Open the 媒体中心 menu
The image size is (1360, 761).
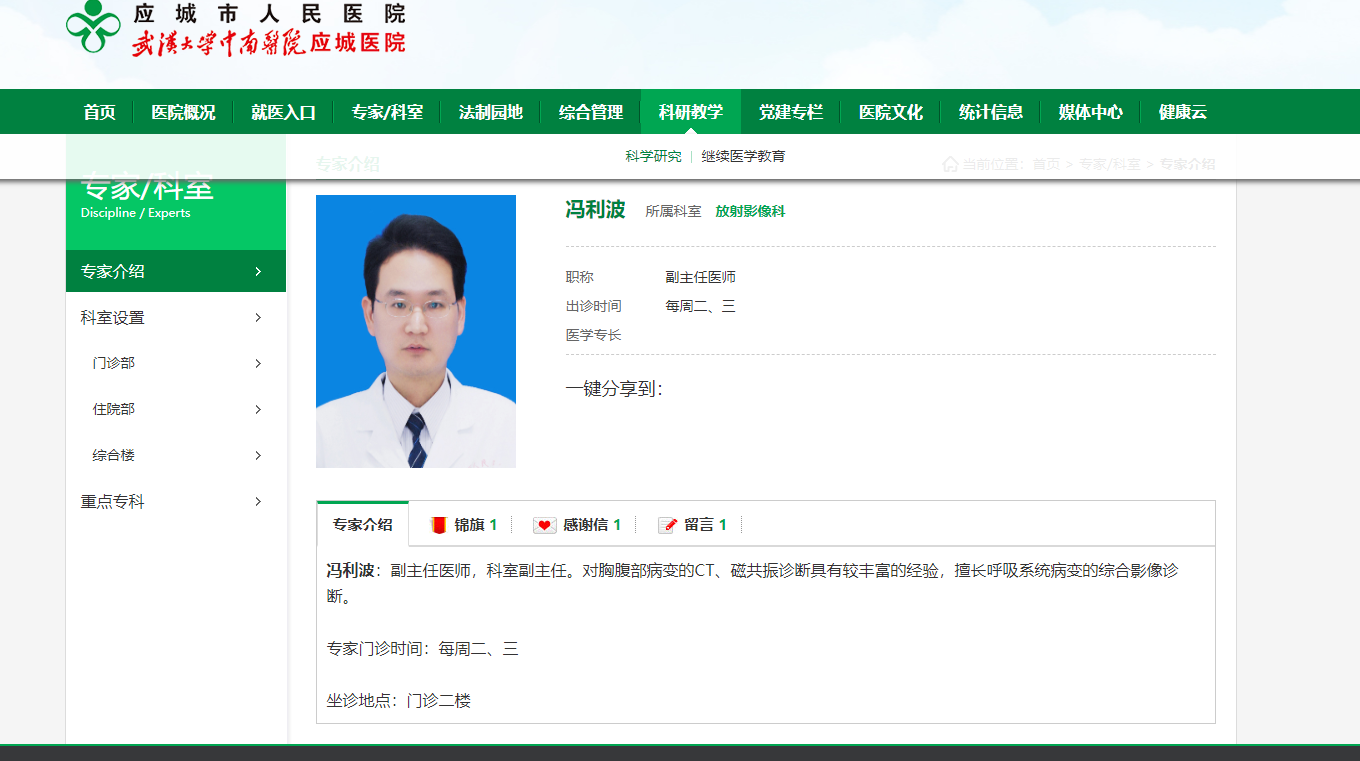coord(1091,112)
